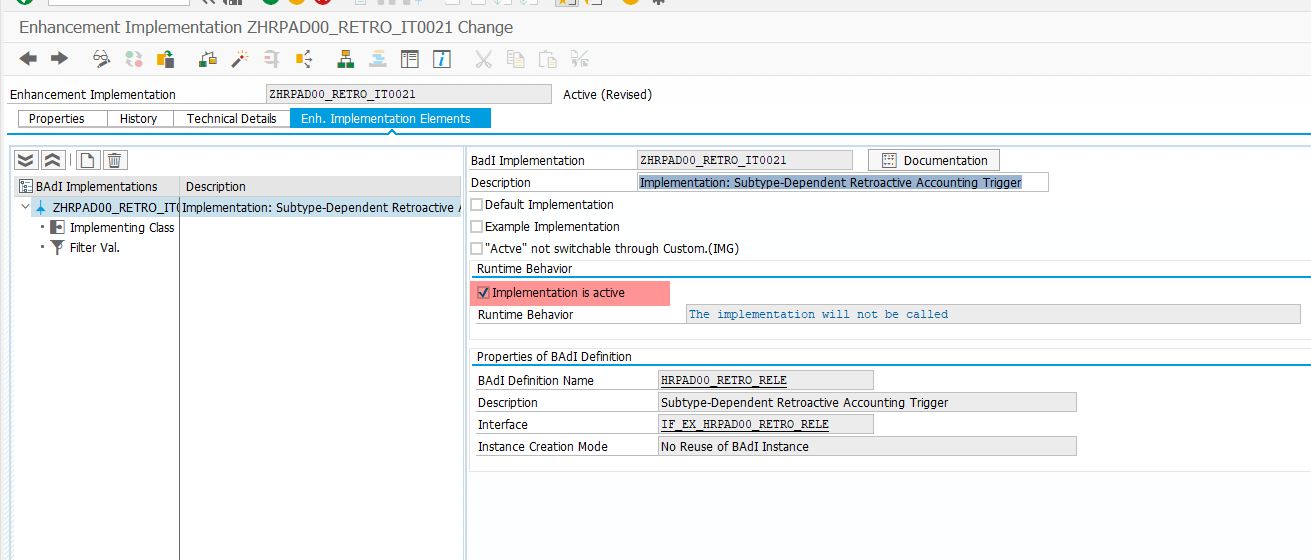Screen dimensions: 1311x560
Task: Click Description column header in tree
Action: (321, 186)
